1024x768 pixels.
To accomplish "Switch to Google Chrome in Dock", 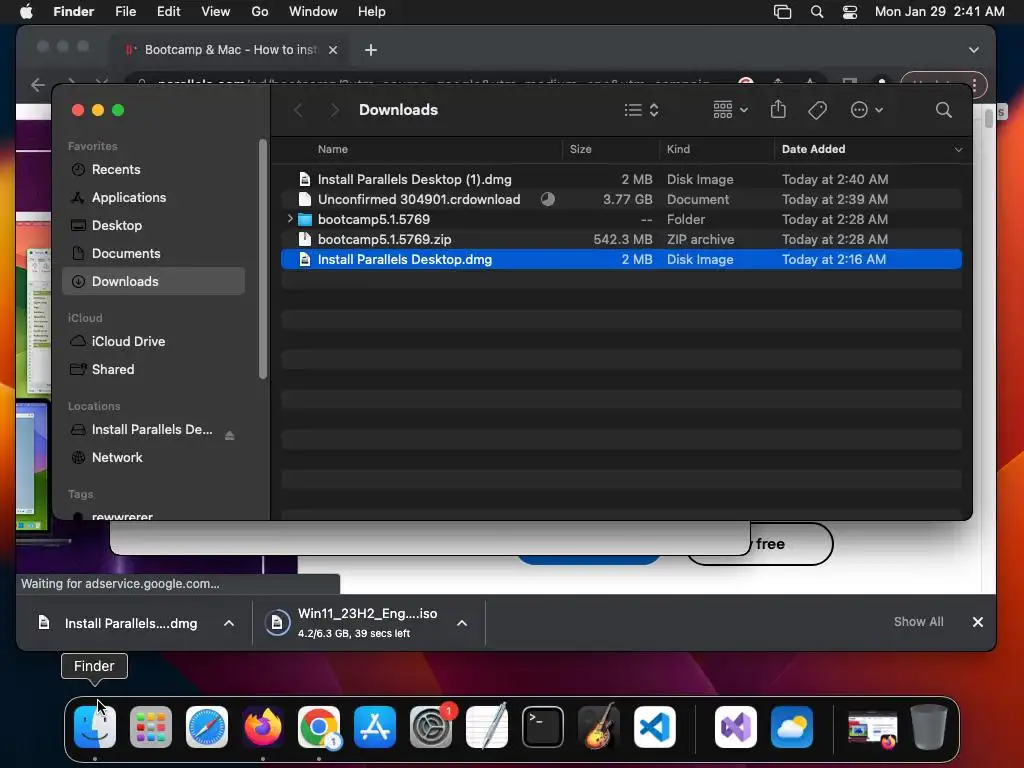I will point(319,727).
